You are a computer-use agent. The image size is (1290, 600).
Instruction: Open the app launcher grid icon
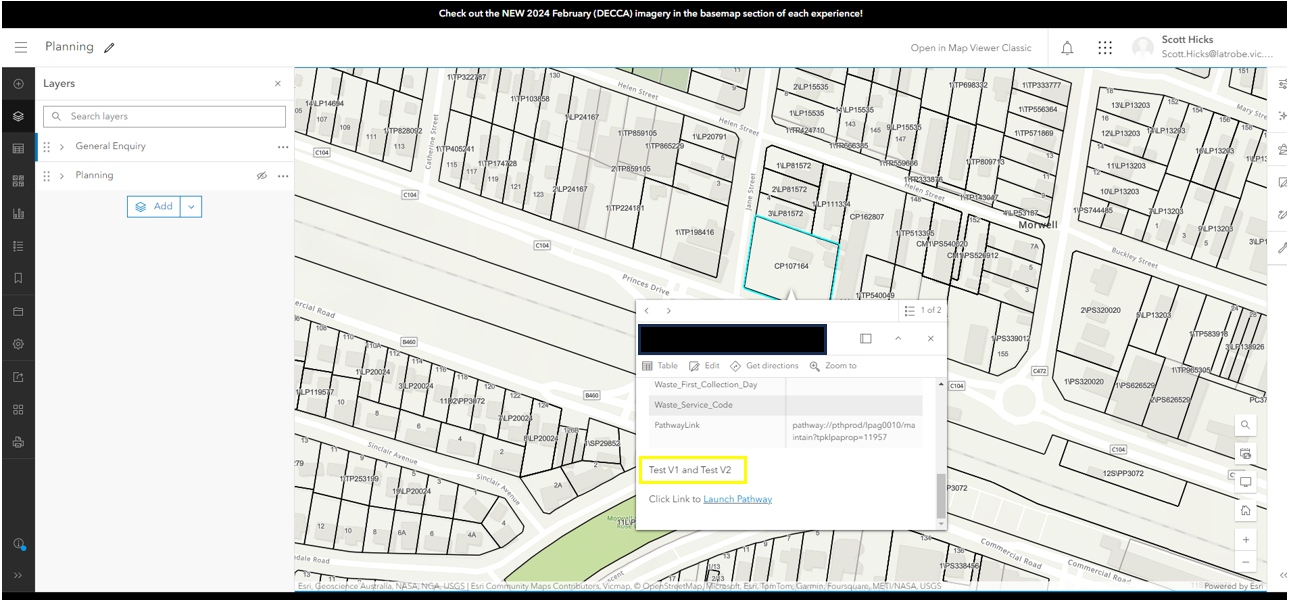click(1104, 47)
